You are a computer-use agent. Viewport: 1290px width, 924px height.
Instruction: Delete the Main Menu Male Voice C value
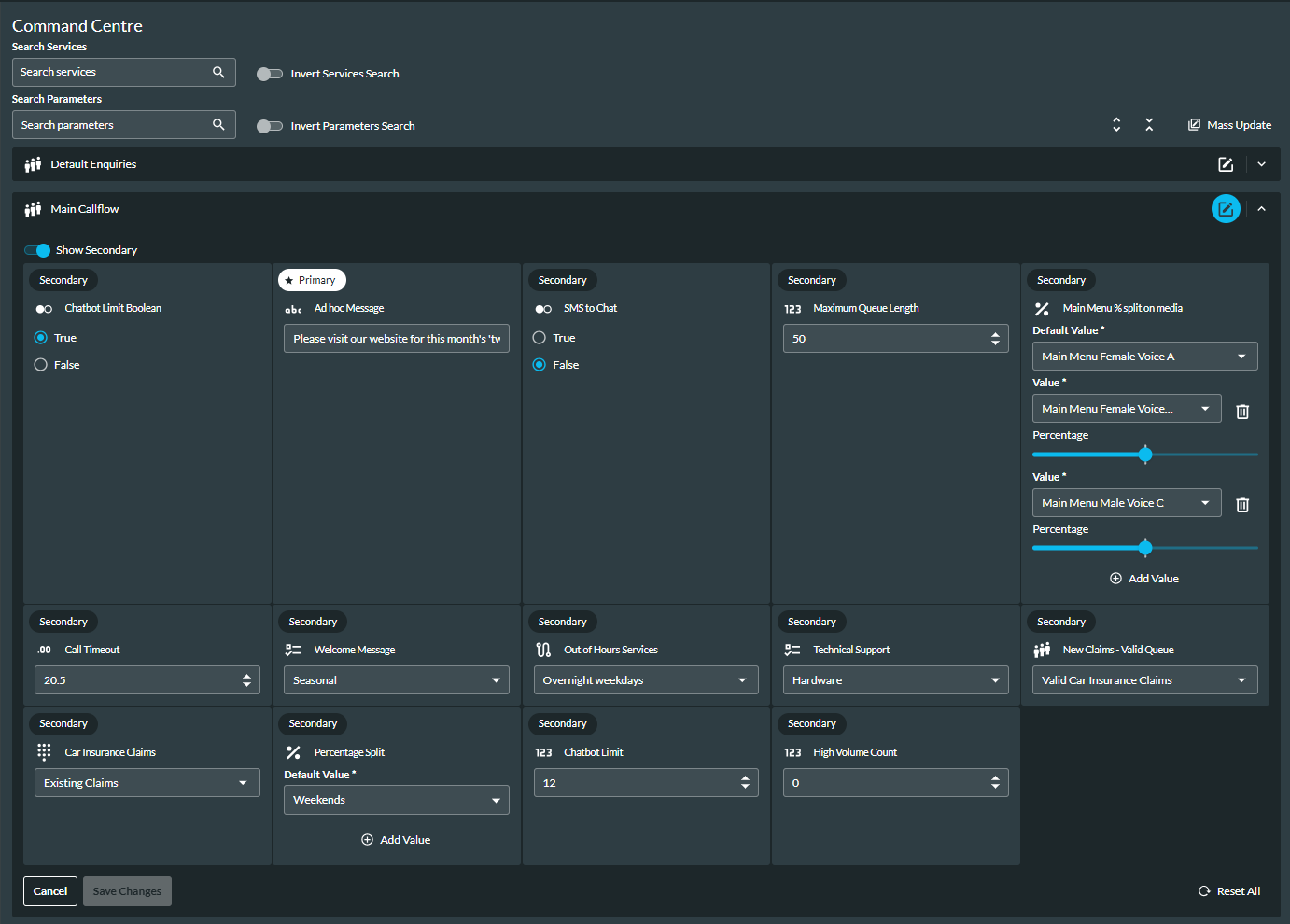pos(1242,504)
